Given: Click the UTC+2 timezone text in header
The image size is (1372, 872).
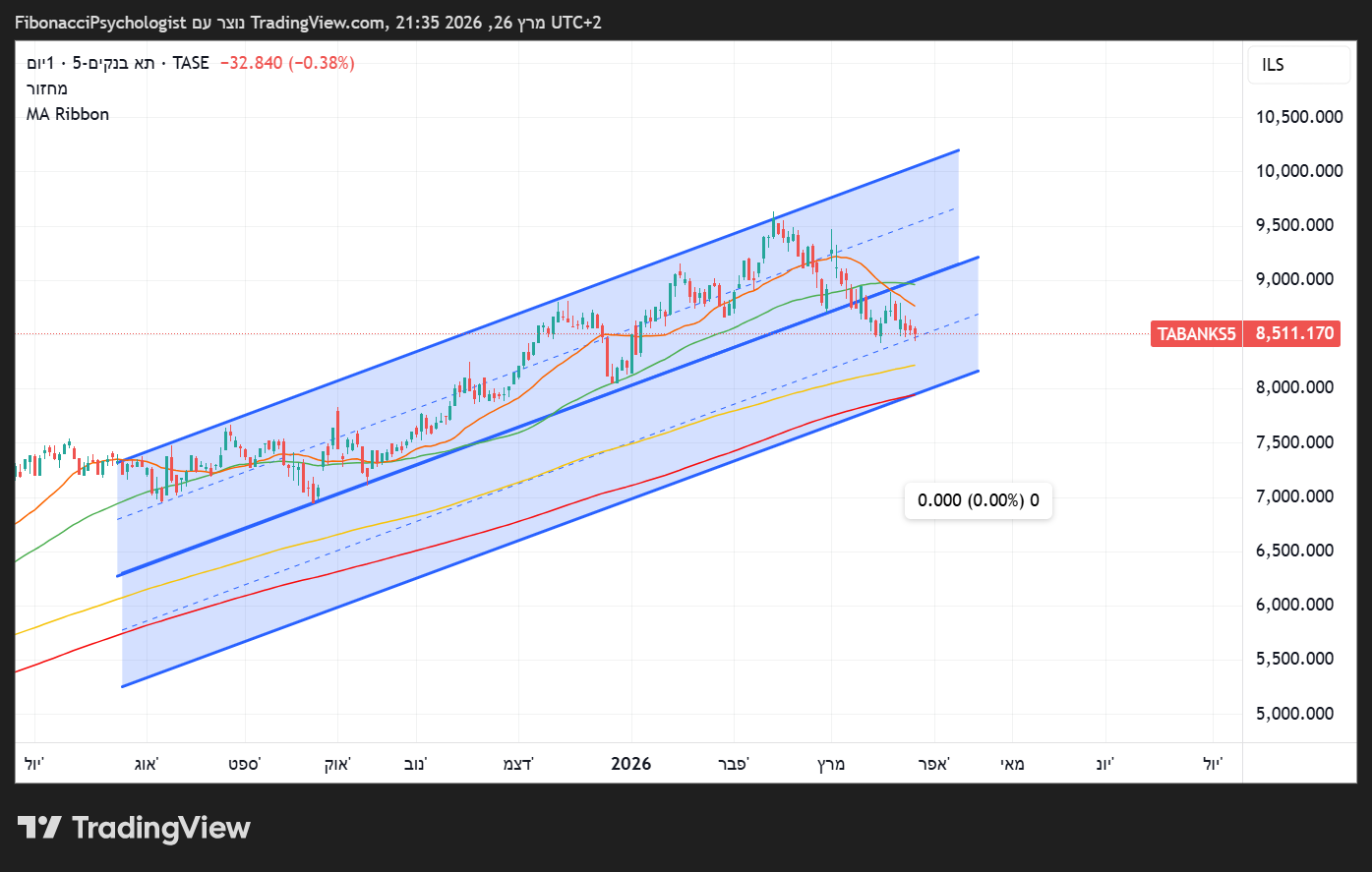Looking at the screenshot, I should coord(576,23).
